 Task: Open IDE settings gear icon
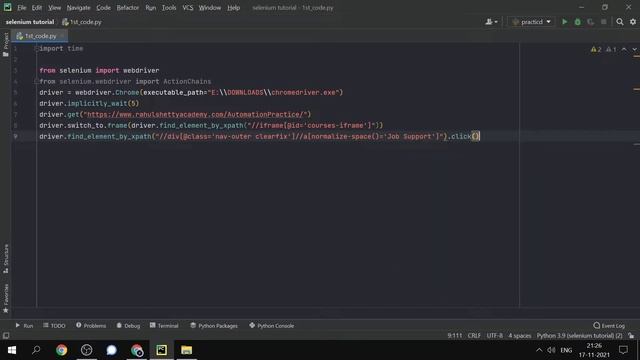click(633, 22)
